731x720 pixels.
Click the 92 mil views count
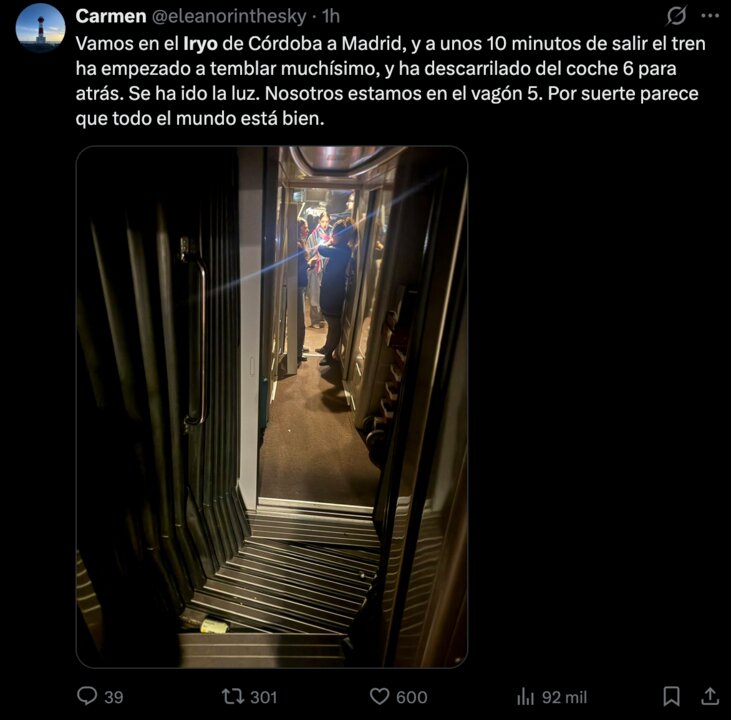[565, 697]
